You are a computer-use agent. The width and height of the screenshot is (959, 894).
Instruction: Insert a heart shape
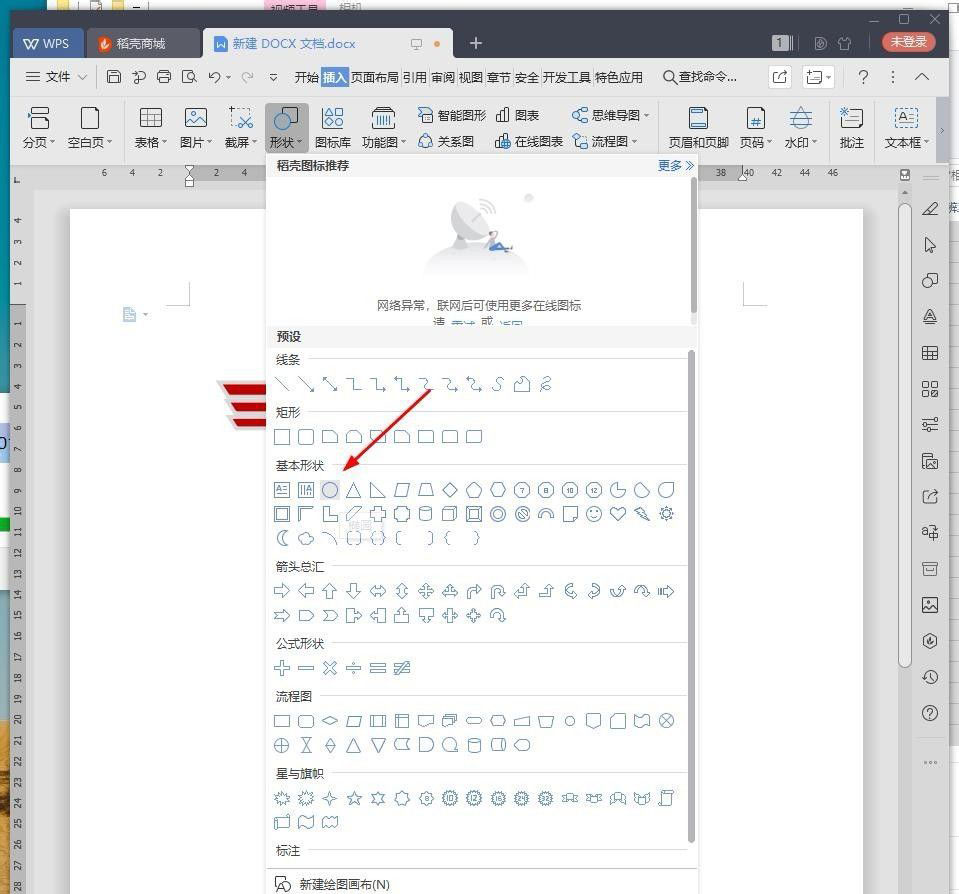coord(618,514)
